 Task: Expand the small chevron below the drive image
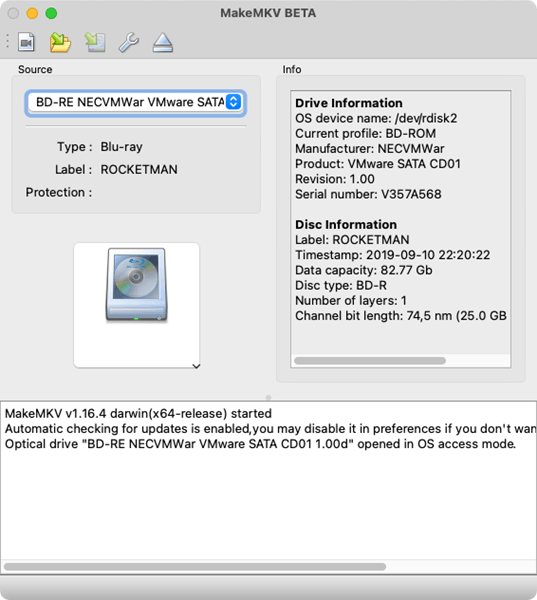tap(196, 366)
